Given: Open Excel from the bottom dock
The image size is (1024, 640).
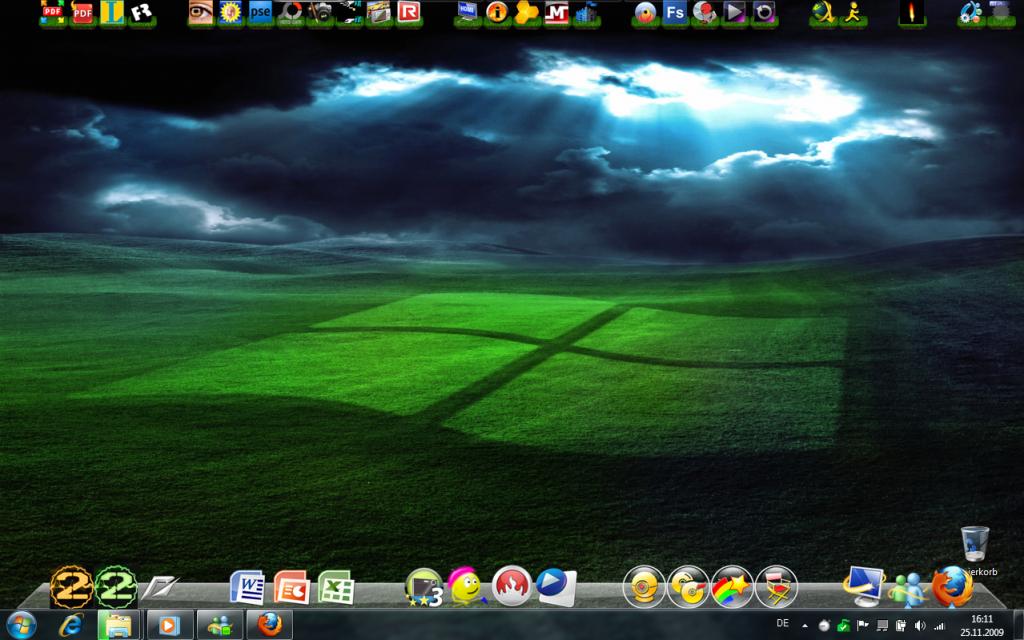Looking at the screenshot, I should [336, 586].
